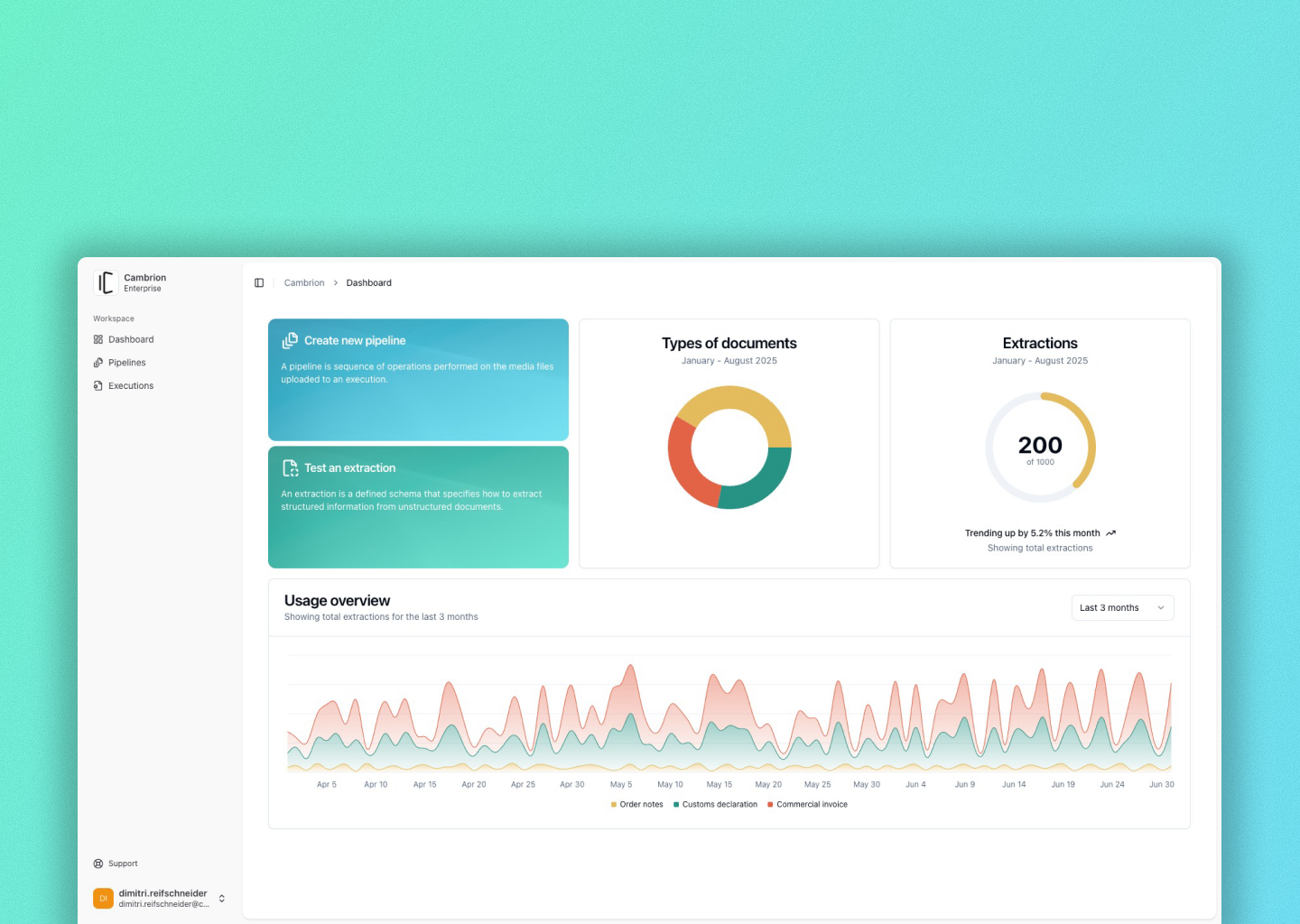Open Pipelines from the sidebar menu

127,363
